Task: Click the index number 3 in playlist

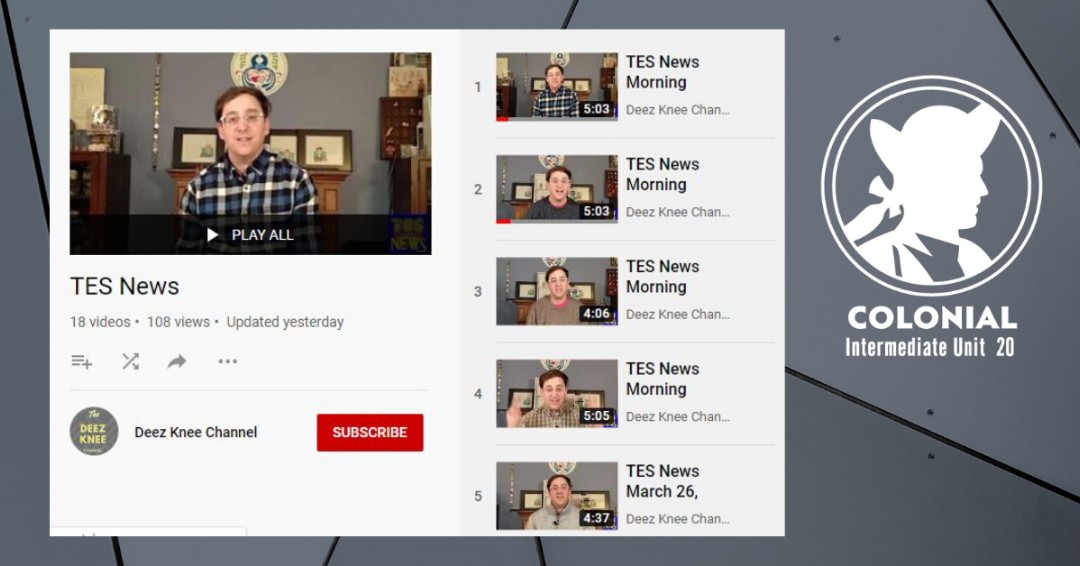Action: [478, 291]
